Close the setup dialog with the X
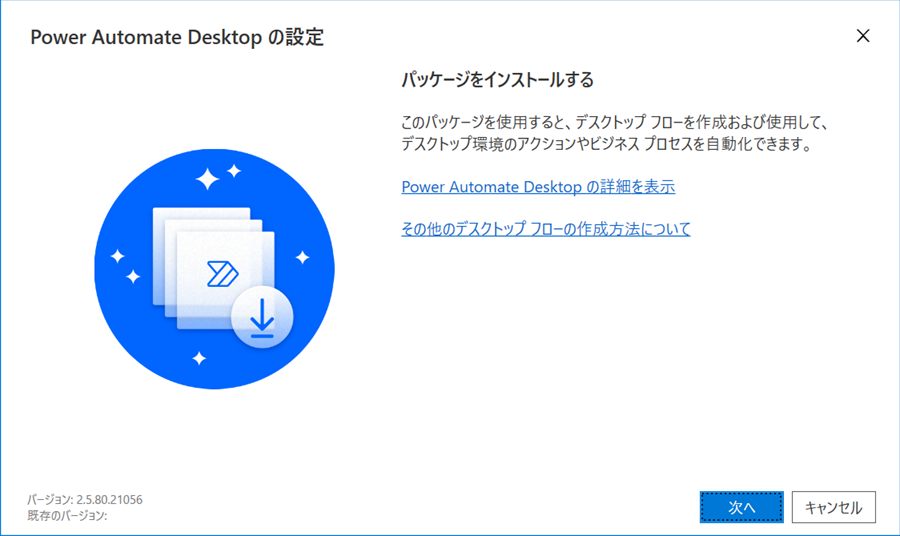This screenshot has width=900, height=536. 863,36
